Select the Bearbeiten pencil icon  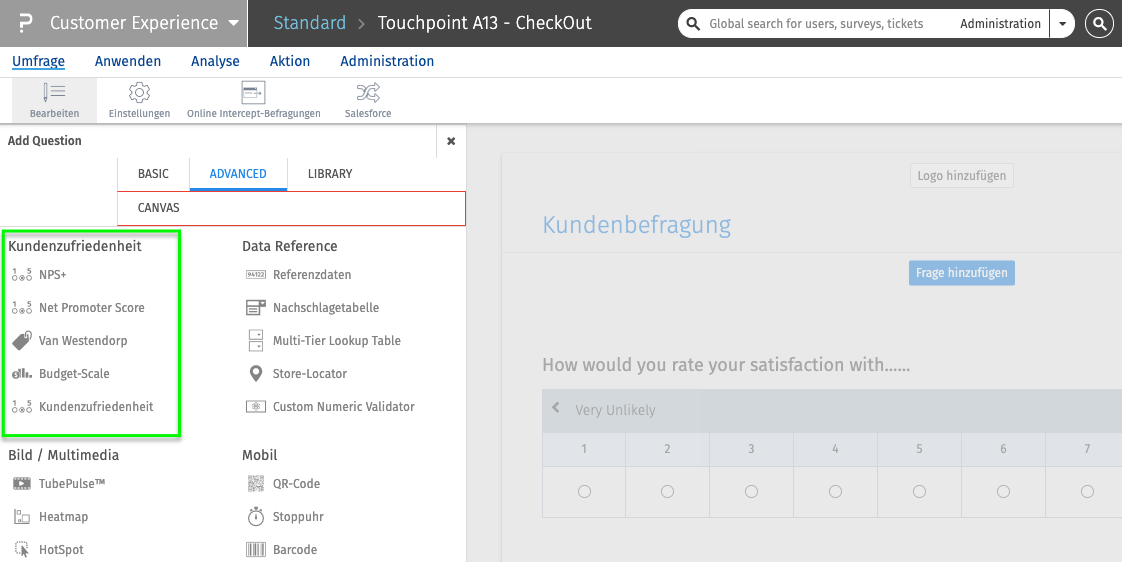[54, 94]
